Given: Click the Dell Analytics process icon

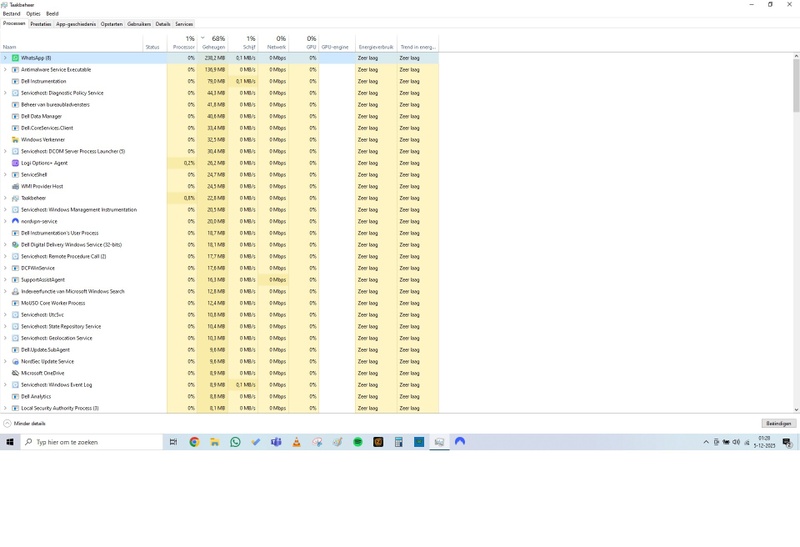Looking at the screenshot, I should pyautogui.click(x=15, y=396).
